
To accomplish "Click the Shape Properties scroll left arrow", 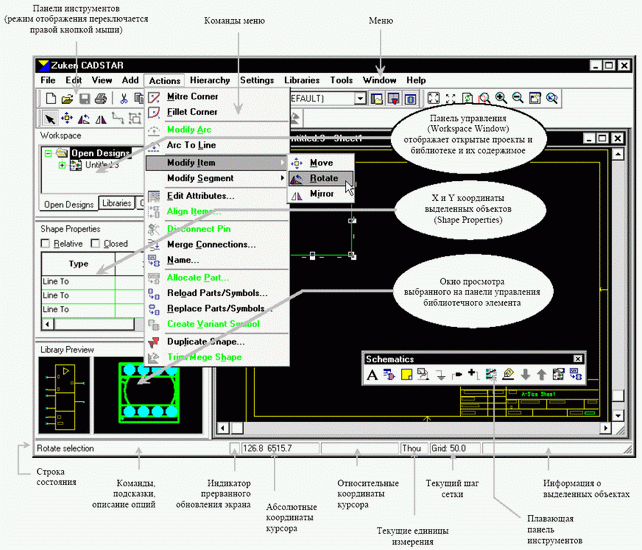I will [47, 324].
